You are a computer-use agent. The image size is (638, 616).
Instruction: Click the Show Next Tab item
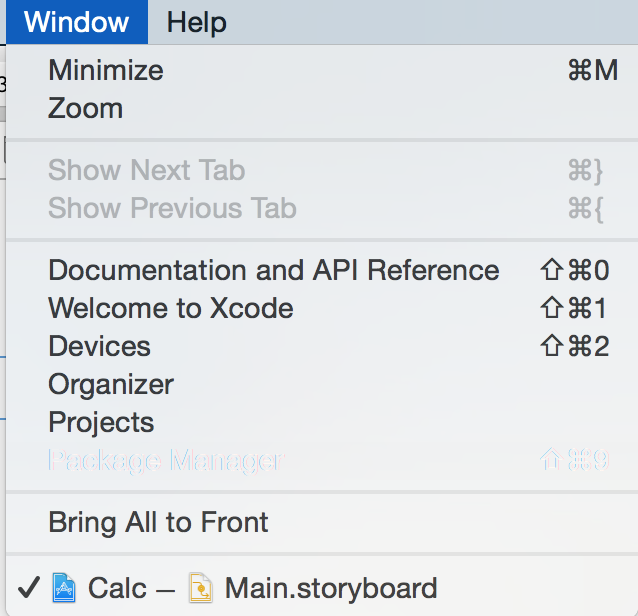click(146, 170)
